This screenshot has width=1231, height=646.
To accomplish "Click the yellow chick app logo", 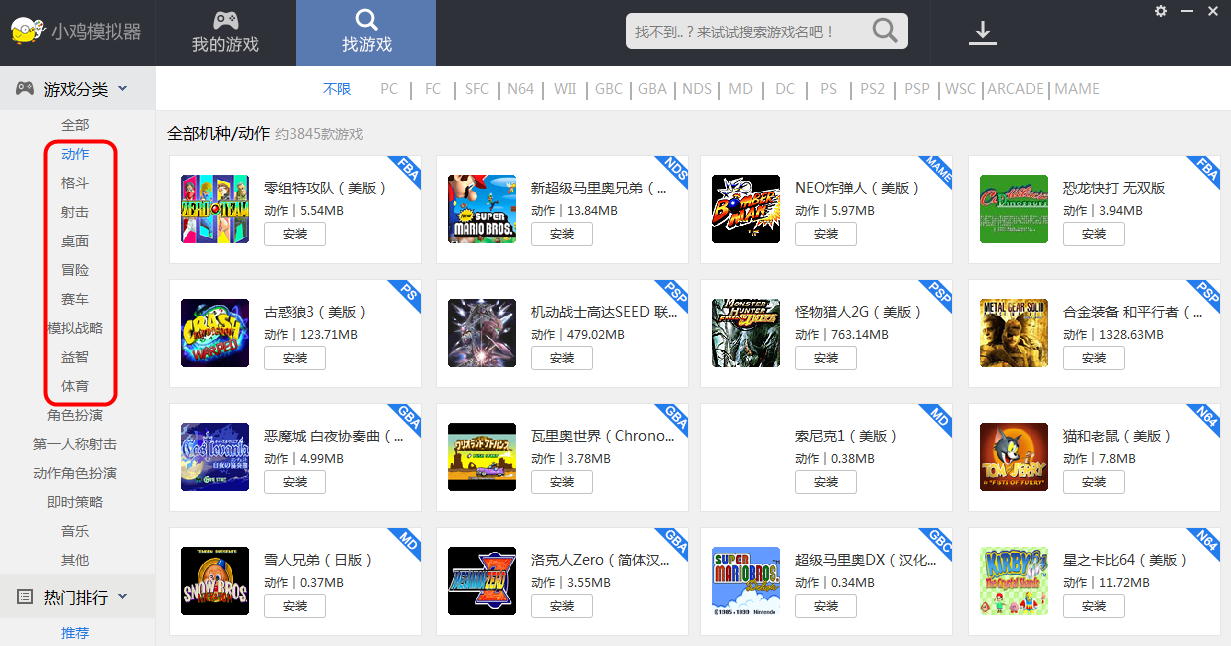I will (27, 32).
